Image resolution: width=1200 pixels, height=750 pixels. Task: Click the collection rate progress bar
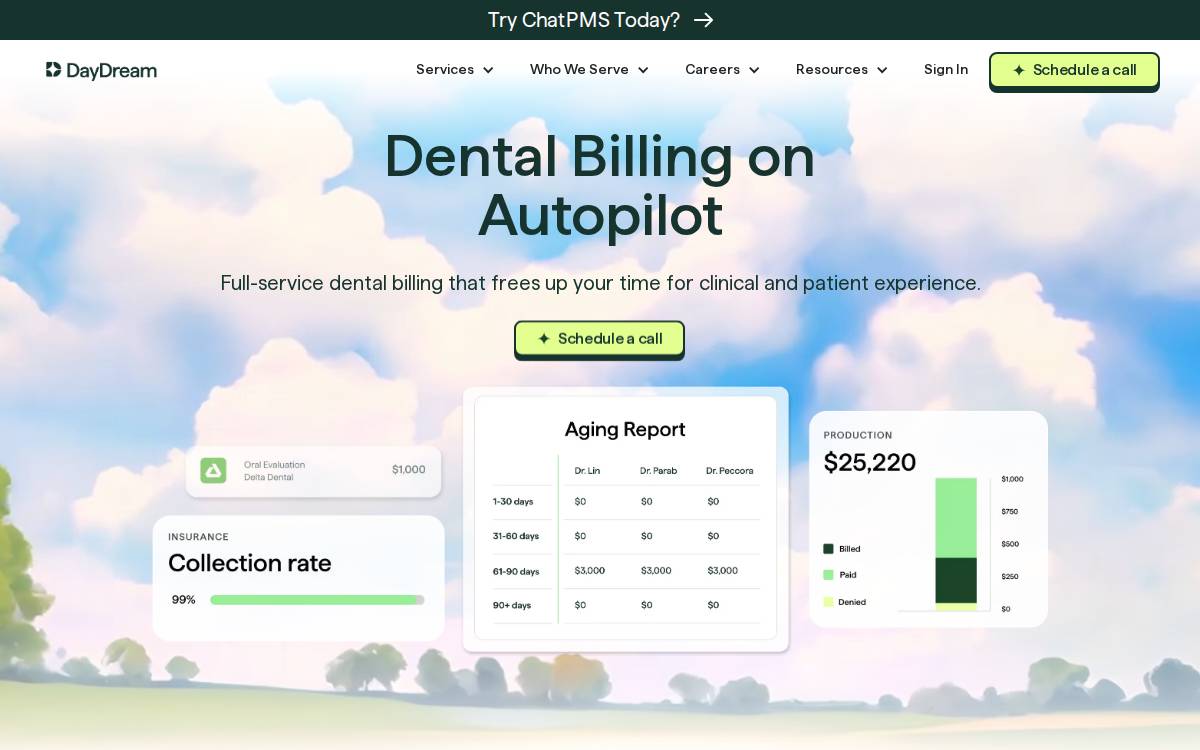click(317, 600)
